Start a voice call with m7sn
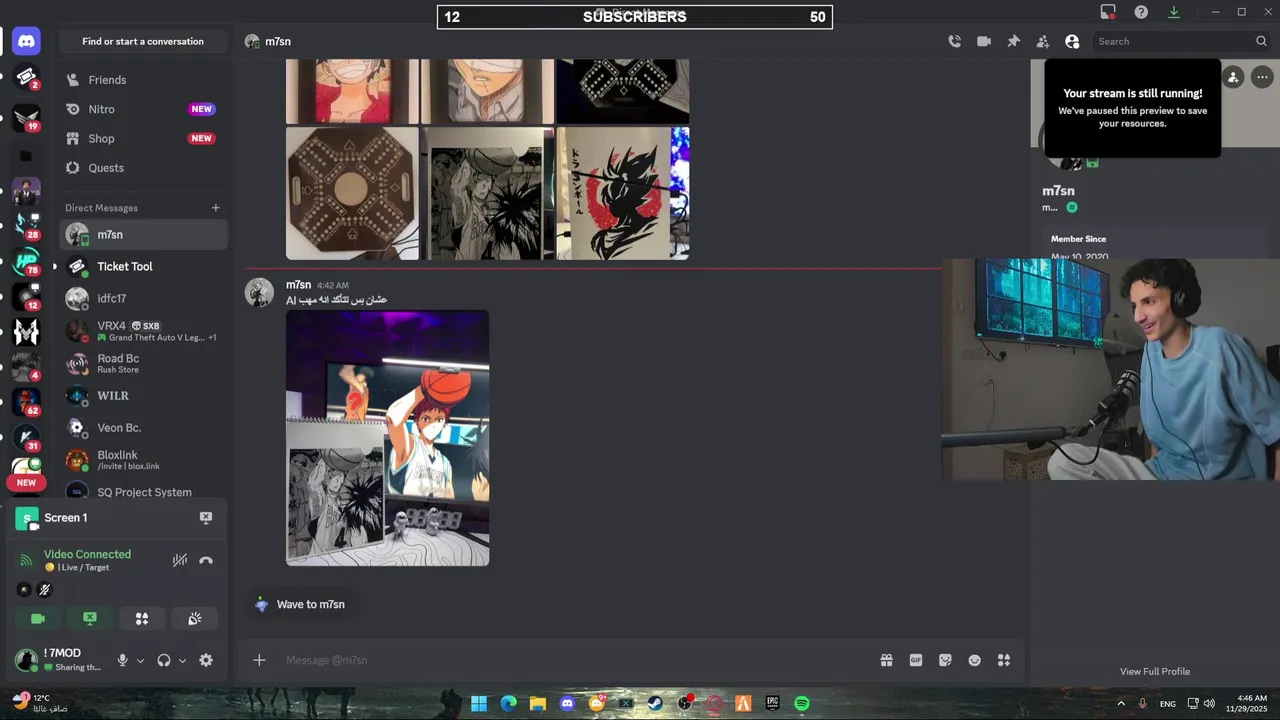The height and width of the screenshot is (720, 1280). coord(955,41)
